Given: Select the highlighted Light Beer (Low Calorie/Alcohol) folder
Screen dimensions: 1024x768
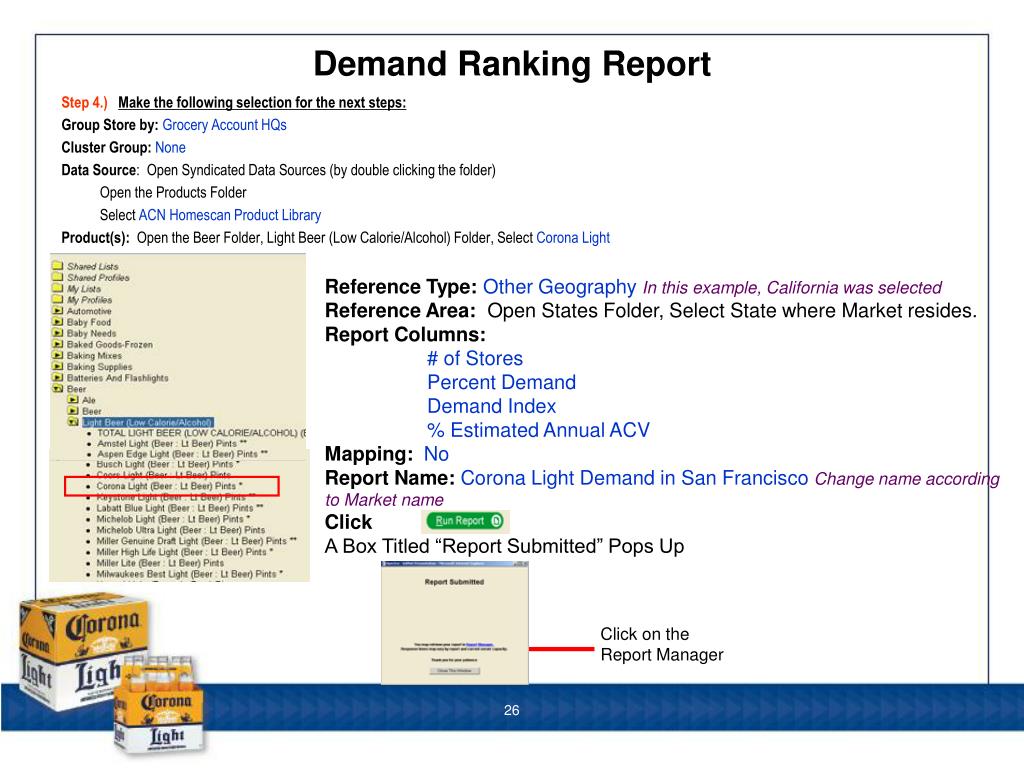Looking at the screenshot, I should pos(148,423).
